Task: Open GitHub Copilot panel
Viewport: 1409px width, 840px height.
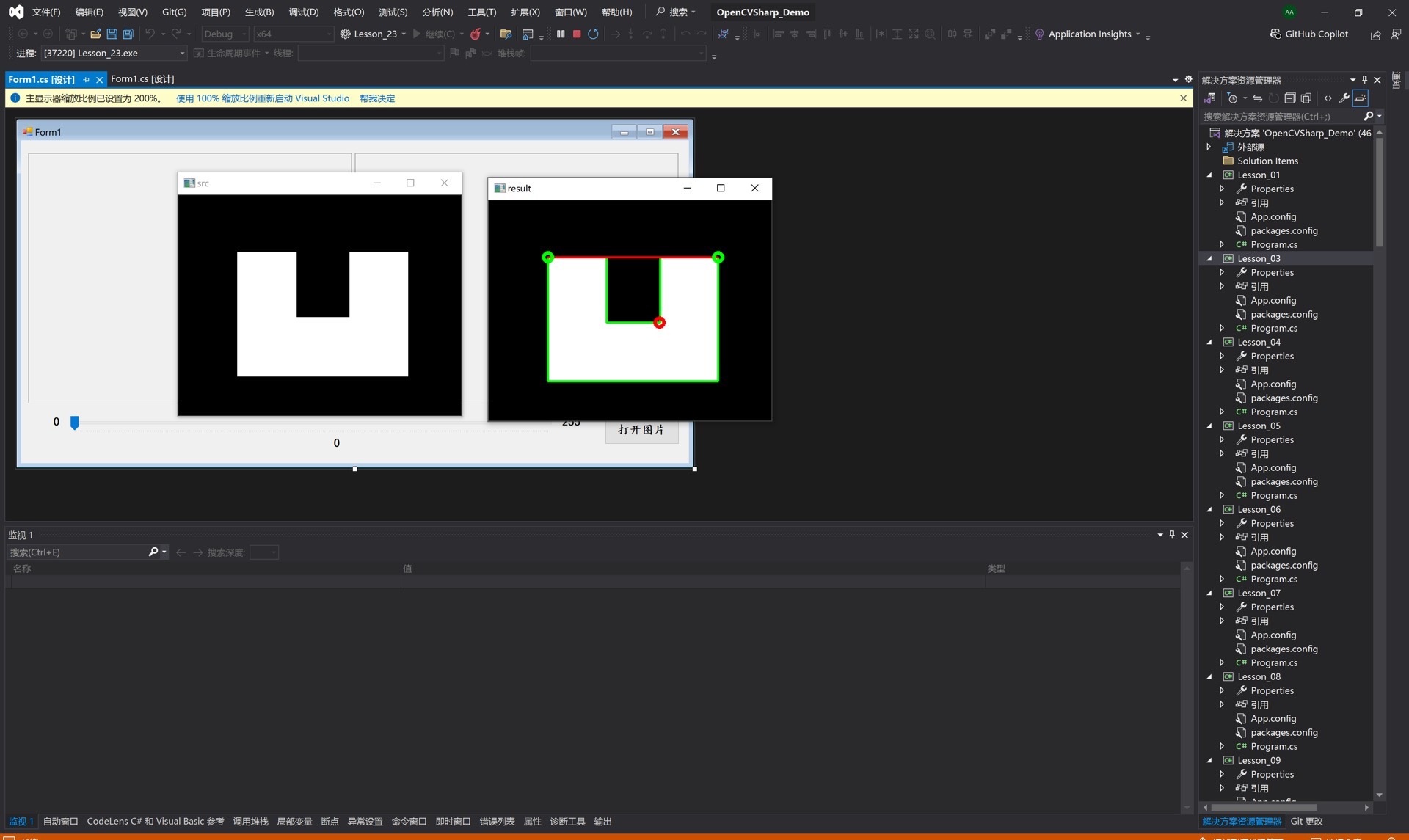Action: 1309,34
